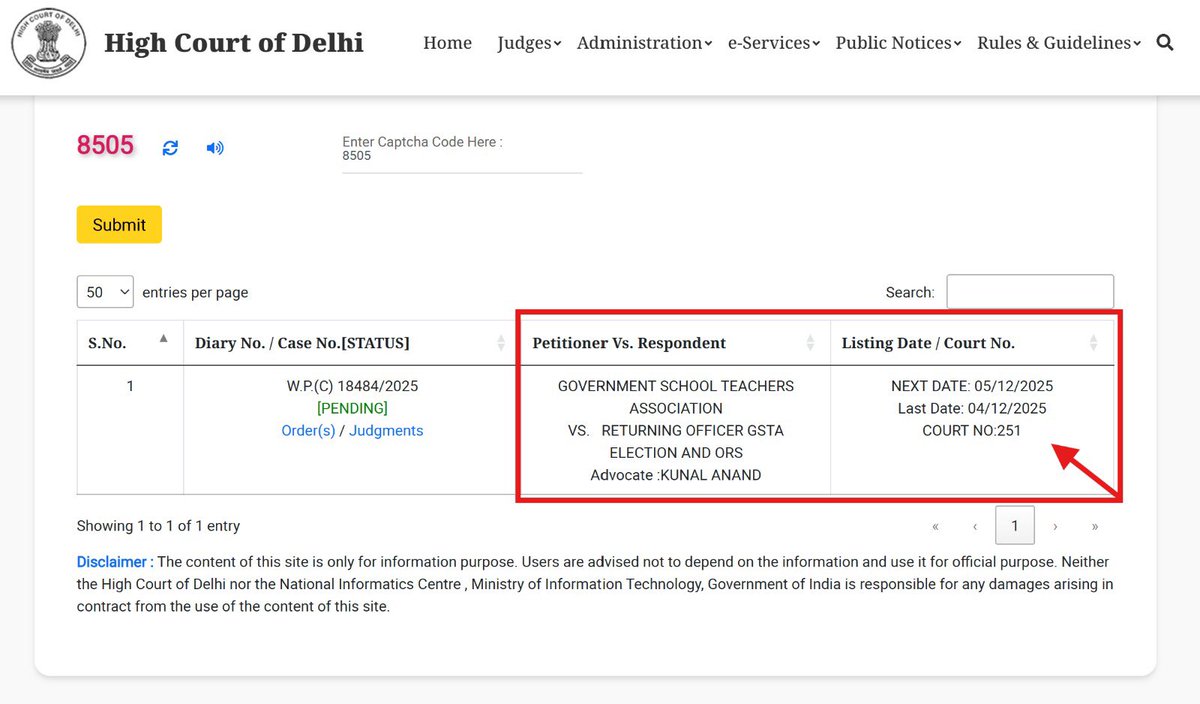
Task: Sort by S.No. column arrow
Action: pos(164,339)
